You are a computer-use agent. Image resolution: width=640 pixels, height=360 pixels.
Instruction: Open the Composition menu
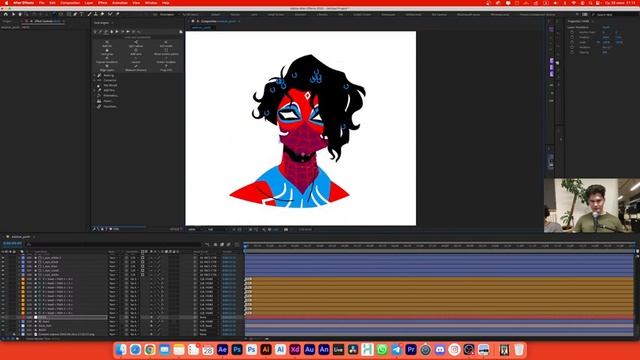pyautogui.click(x=70, y=3)
